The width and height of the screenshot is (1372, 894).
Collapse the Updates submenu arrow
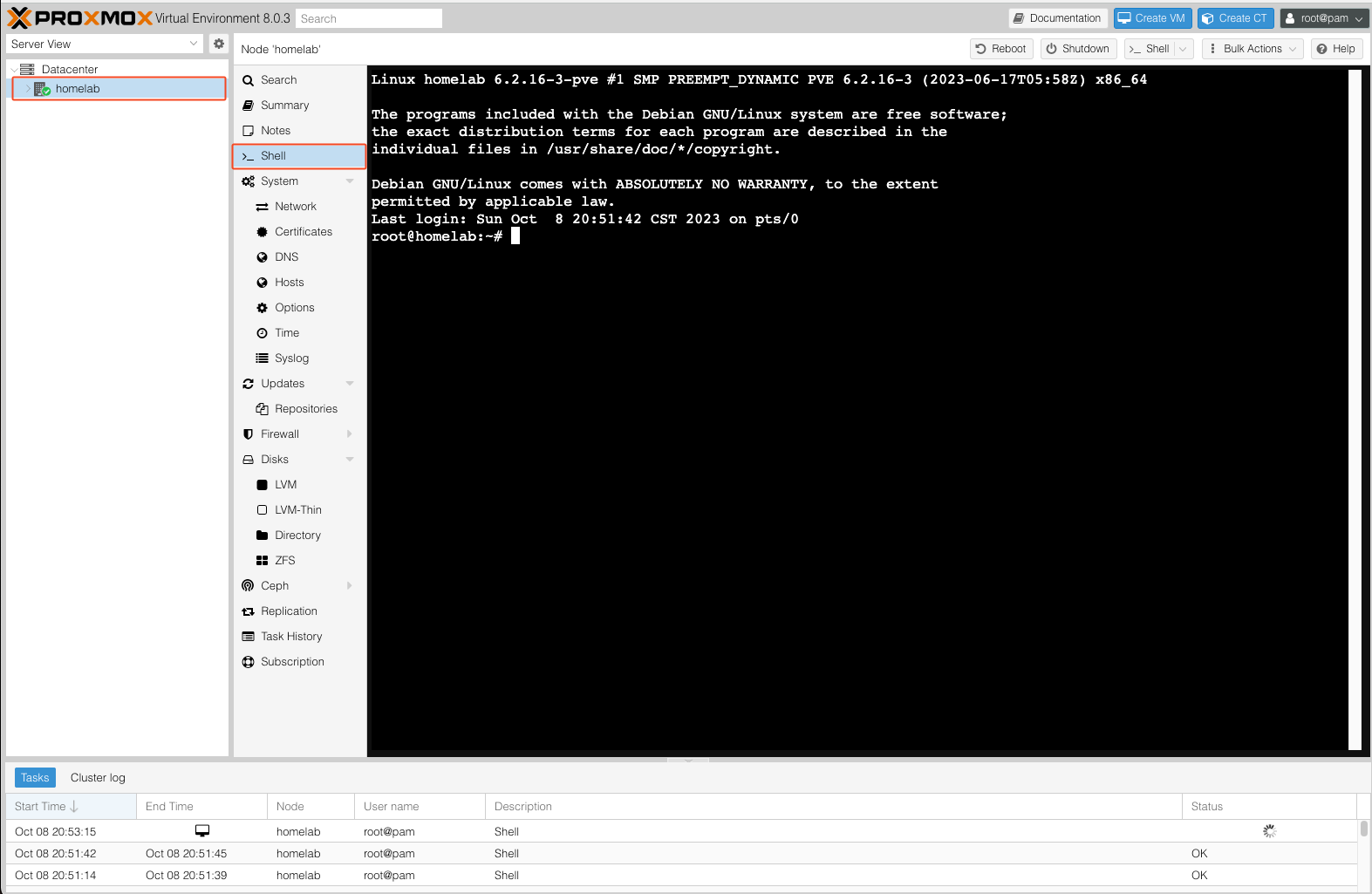pyautogui.click(x=350, y=384)
